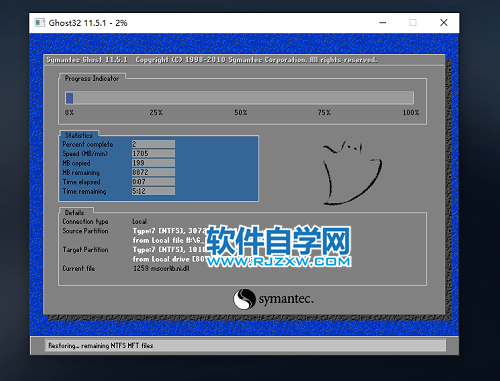The width and height of the screenshot is (500, 381).
Task: Click the disabled maximize button
Action: coord(413,23)
